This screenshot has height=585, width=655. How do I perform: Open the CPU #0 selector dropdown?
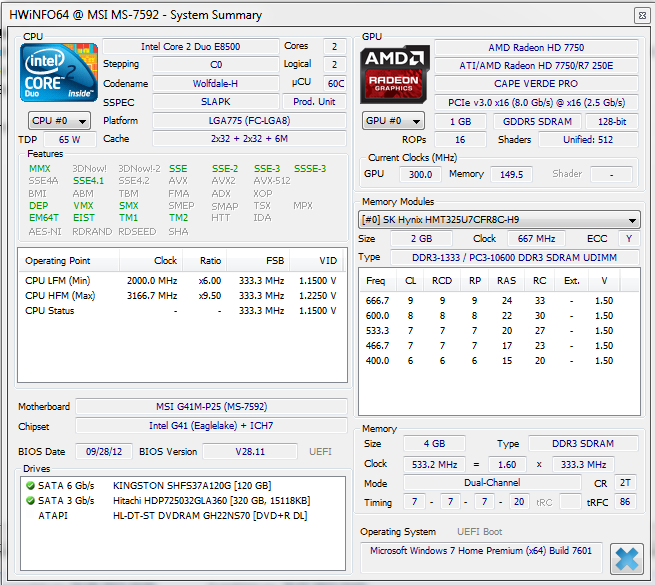(59, 121)
